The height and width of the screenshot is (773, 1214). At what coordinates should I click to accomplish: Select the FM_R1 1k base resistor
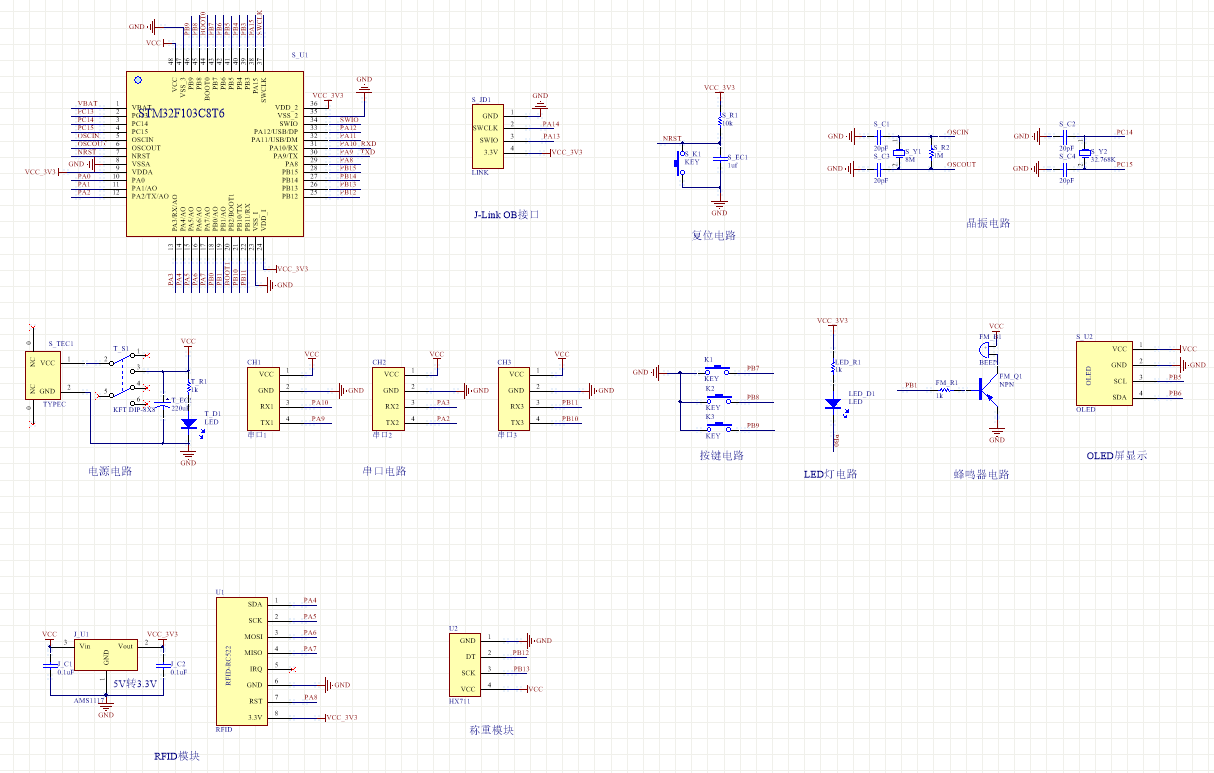[944, 390]
